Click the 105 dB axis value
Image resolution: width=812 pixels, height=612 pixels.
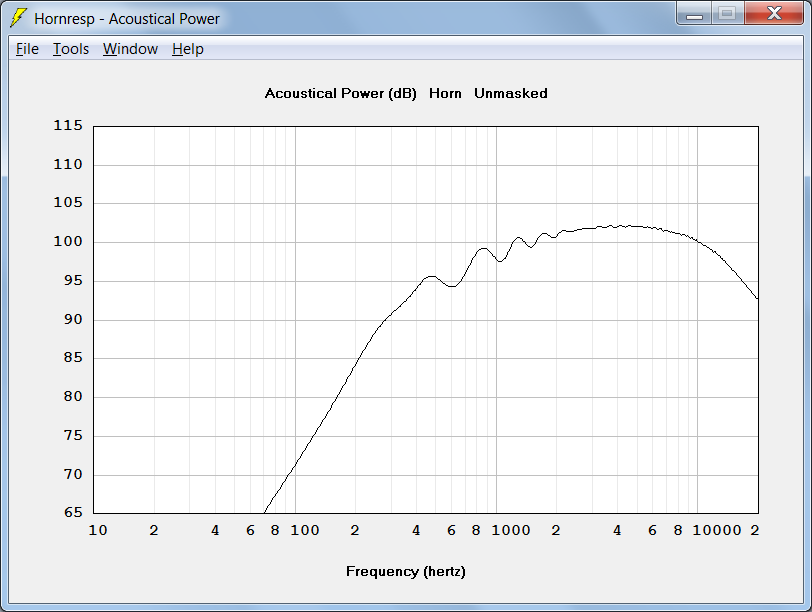pyautogui.click(x=68, y=203)
